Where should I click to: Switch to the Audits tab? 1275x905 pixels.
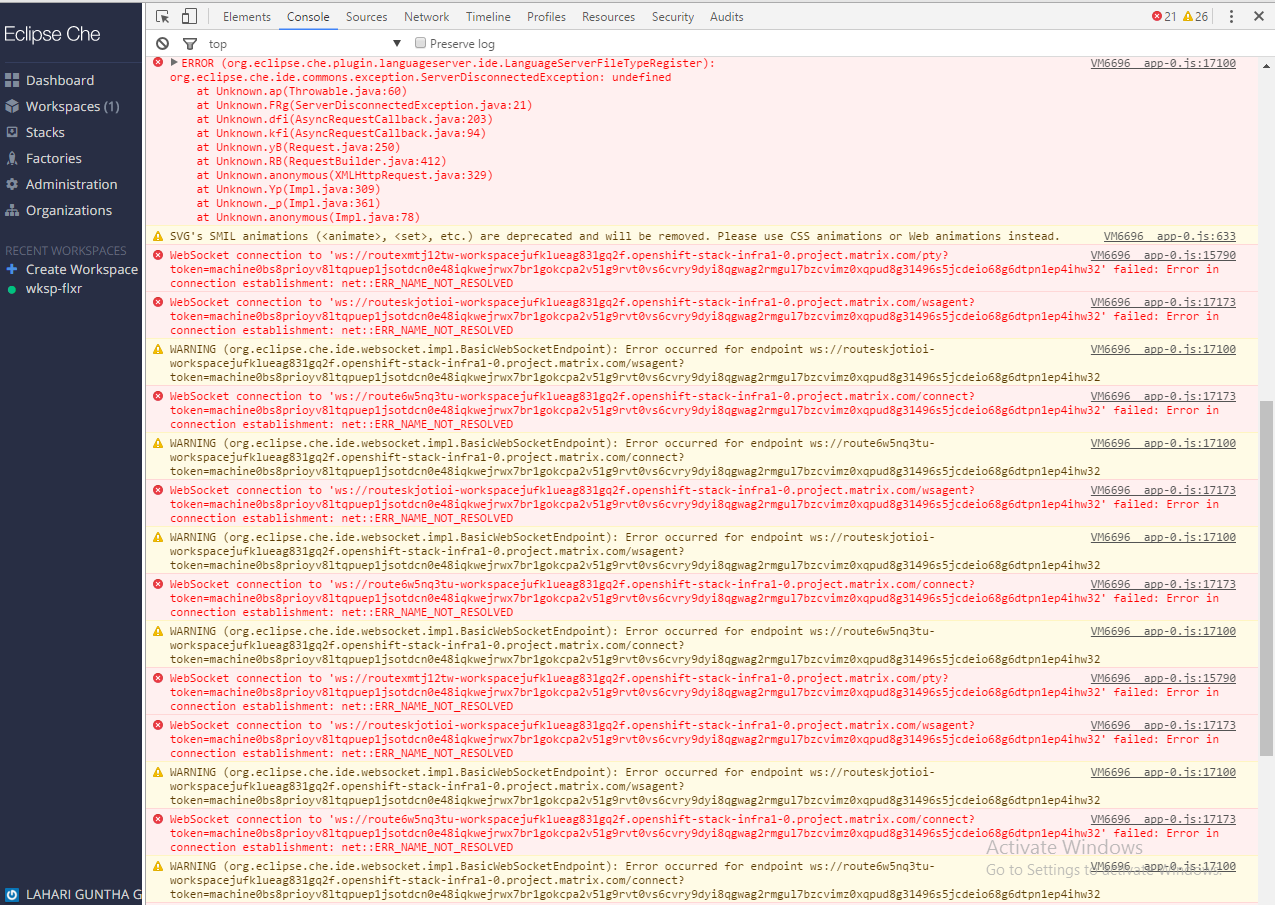click(727, 16)
